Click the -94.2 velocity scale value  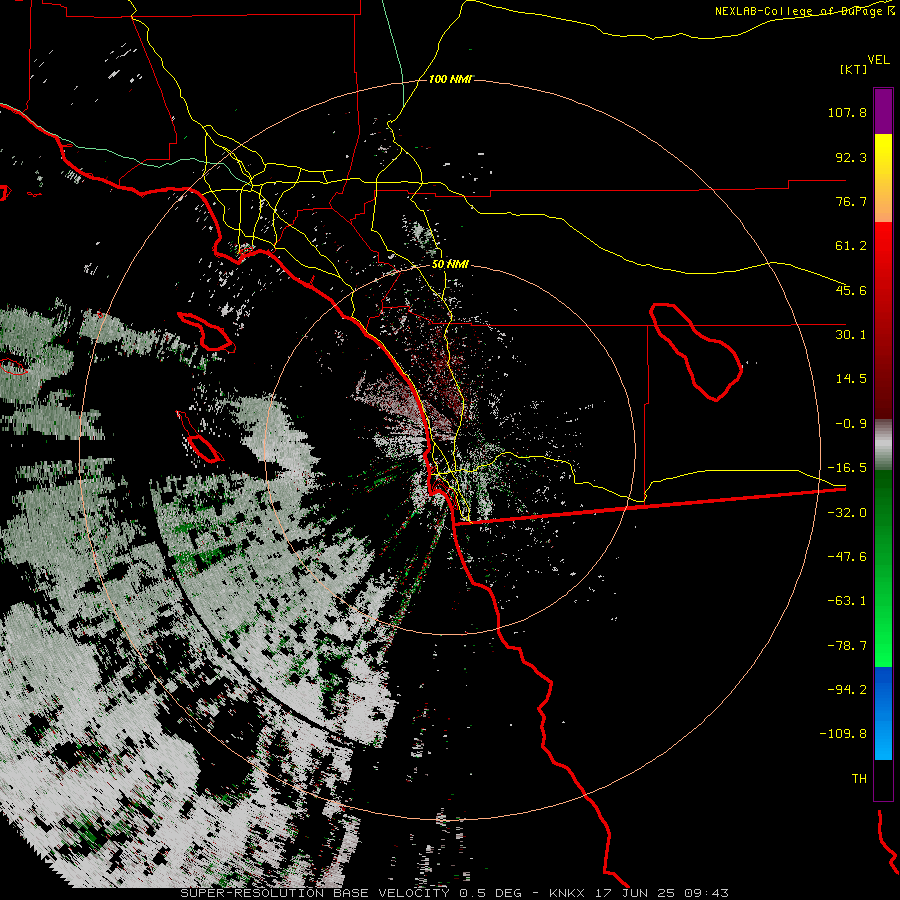[847, 689]
